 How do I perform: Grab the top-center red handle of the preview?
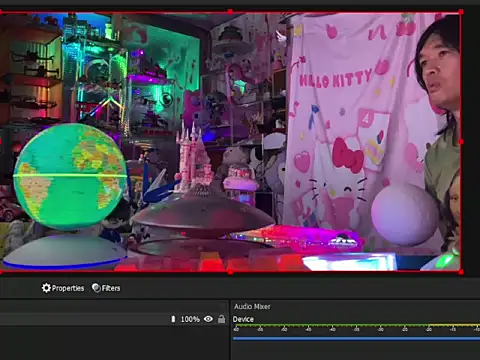(230, 12)
